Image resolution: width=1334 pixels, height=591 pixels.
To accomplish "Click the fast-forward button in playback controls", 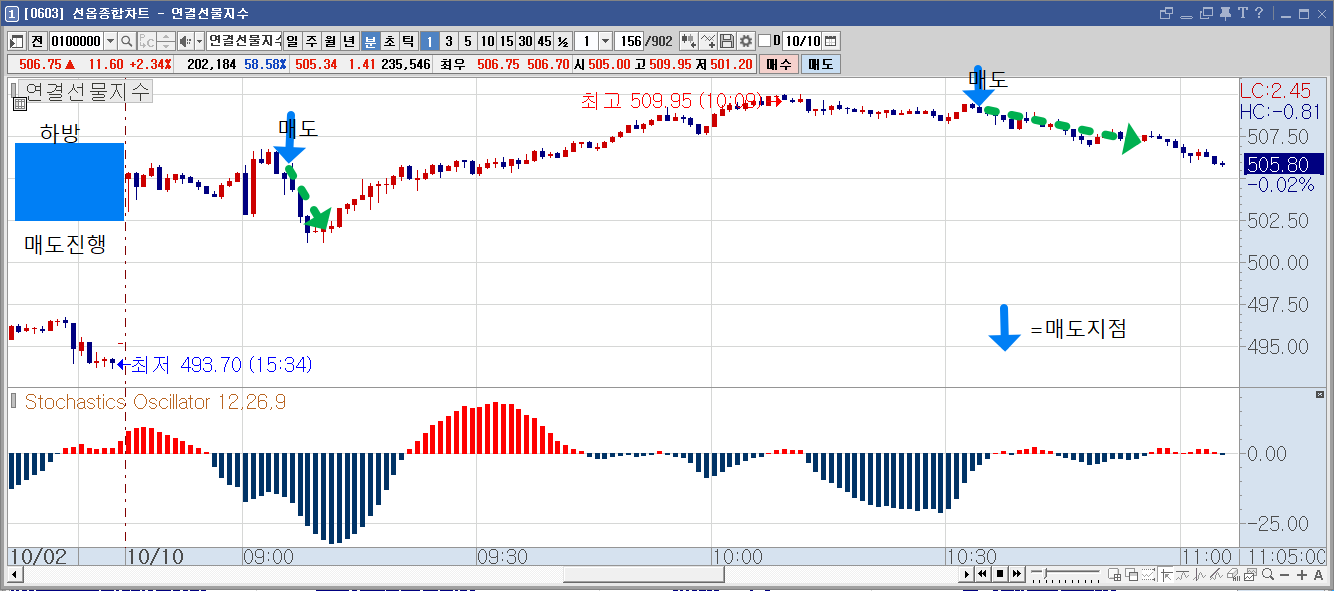I will coord(1016,575).
